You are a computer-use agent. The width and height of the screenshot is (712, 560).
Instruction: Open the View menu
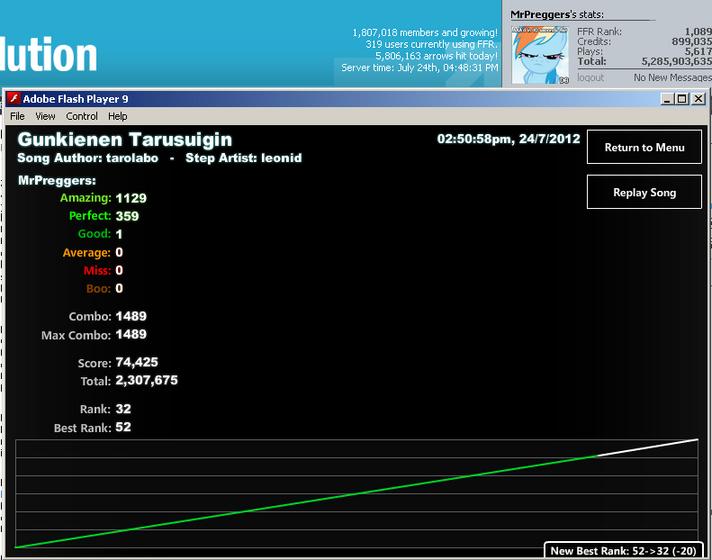pyautogui.click(x=45, y=116)
